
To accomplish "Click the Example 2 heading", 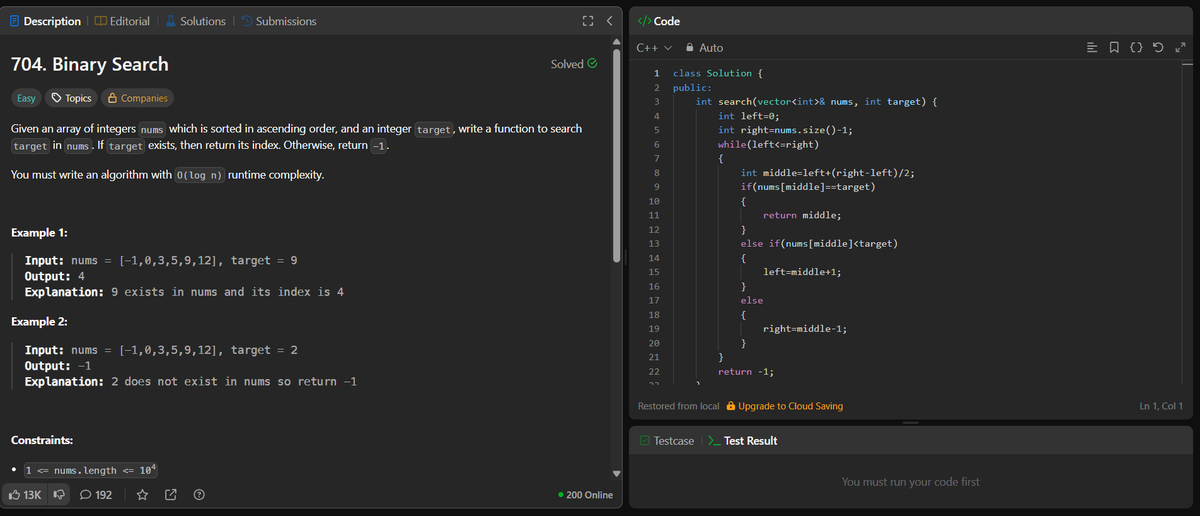I will pos(39,322).
